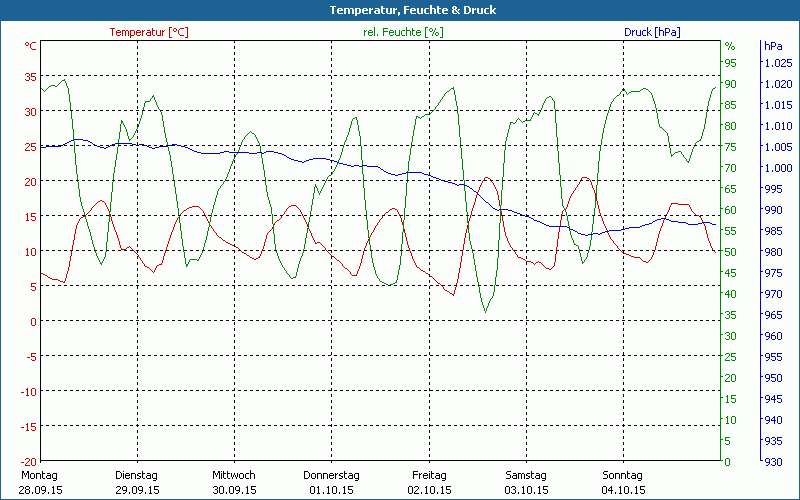Click the '%' unit label on the humidity axis
Viewport: 800px width, 500px height.
pos(730,46)
